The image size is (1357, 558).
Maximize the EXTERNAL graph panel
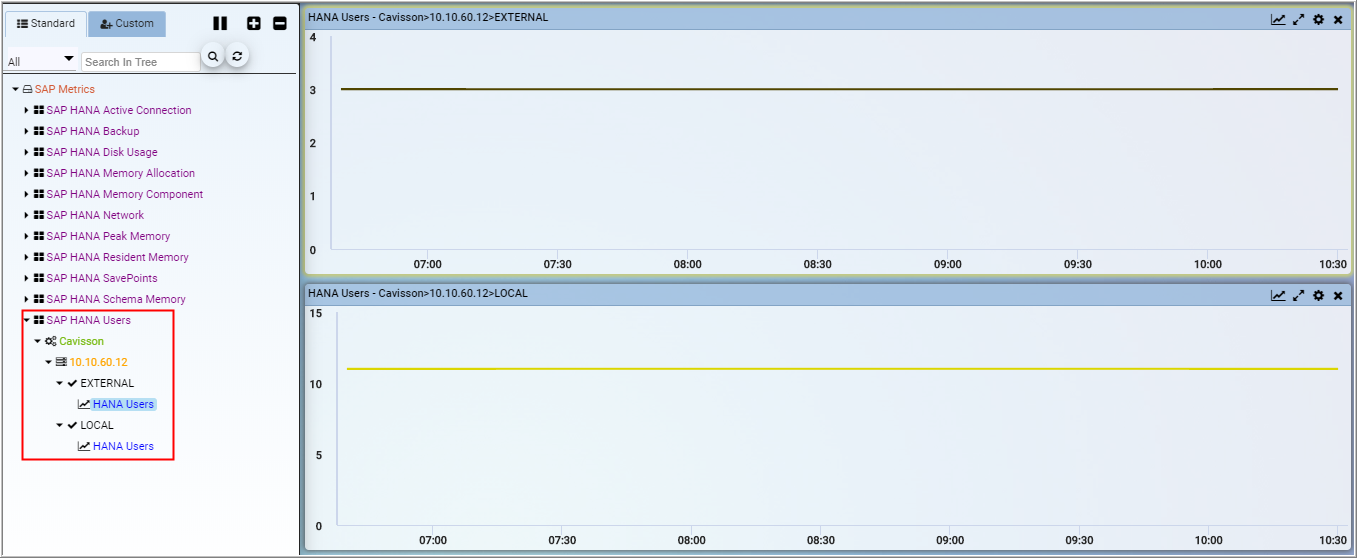tap(1299, 19)
